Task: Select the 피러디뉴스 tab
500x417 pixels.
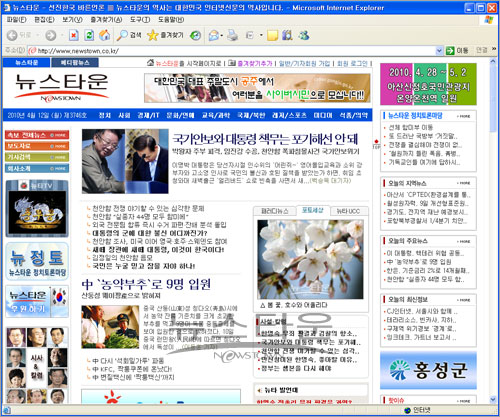Action: (x=274, y=211)
